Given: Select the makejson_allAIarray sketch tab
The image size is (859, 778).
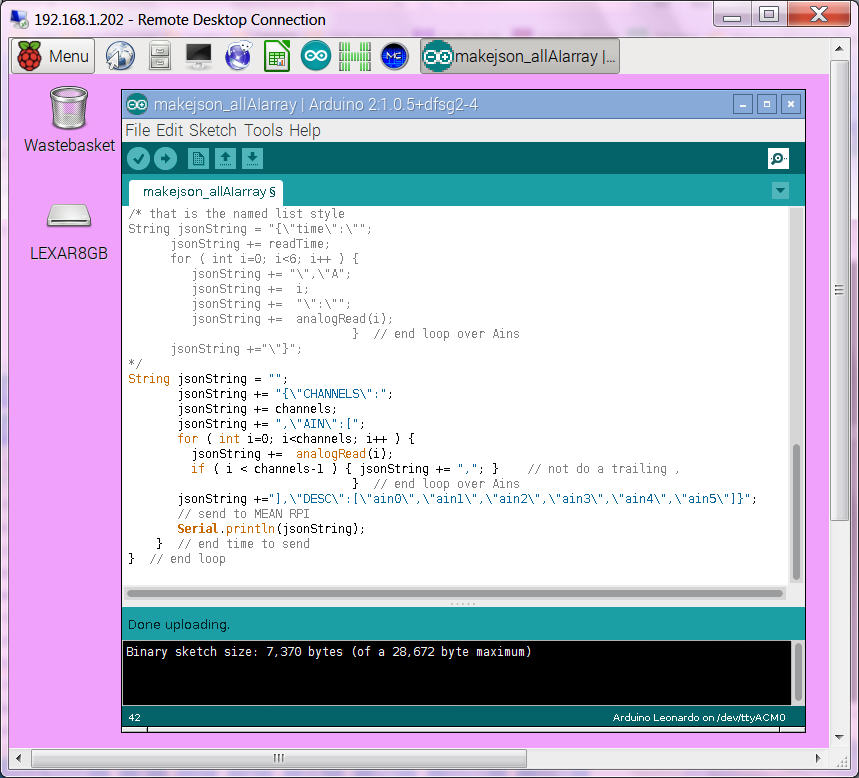Looking at the screenshot, I should (x=208, y=191).
